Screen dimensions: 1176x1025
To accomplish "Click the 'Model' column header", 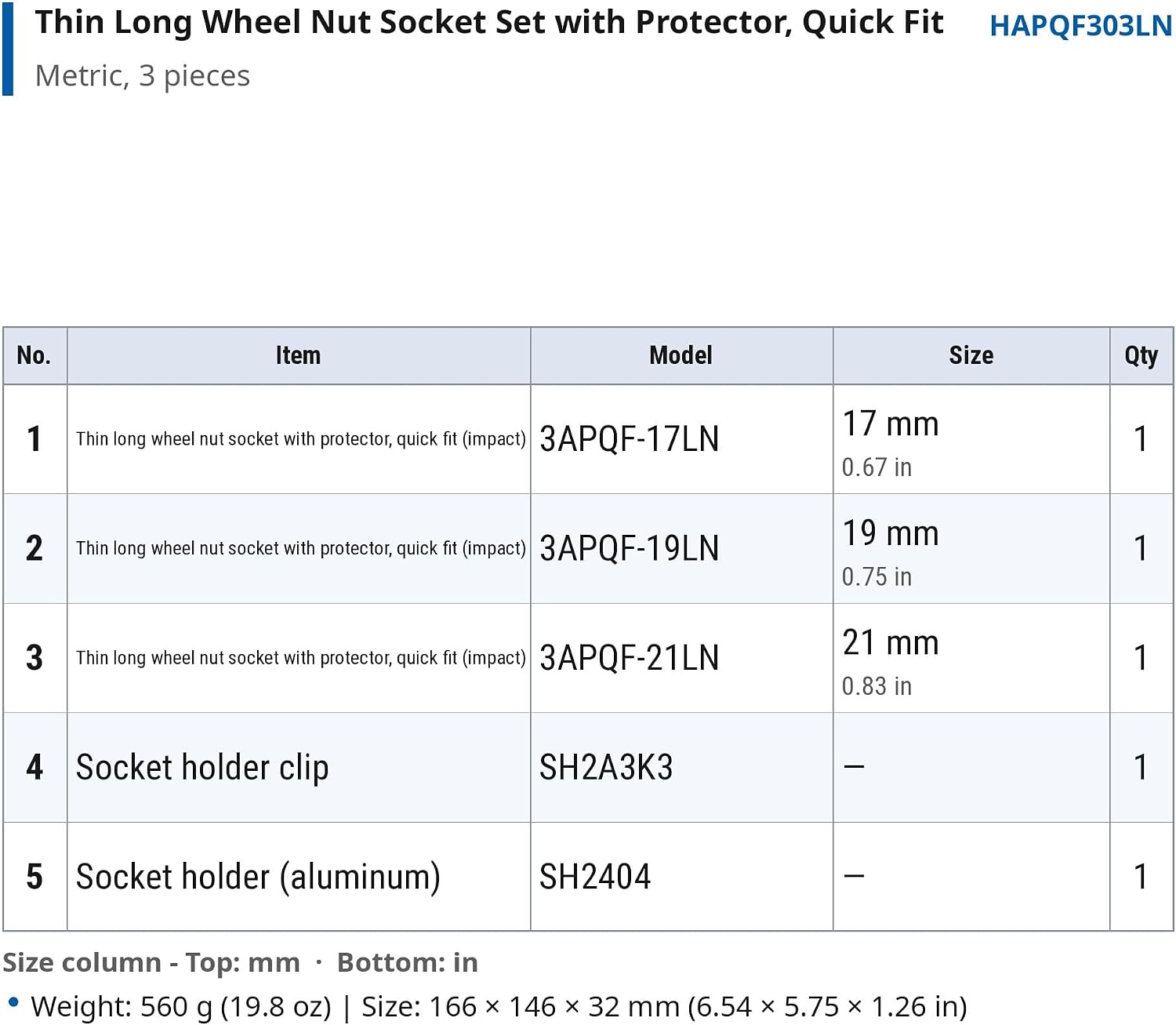I will pos(681,355).
